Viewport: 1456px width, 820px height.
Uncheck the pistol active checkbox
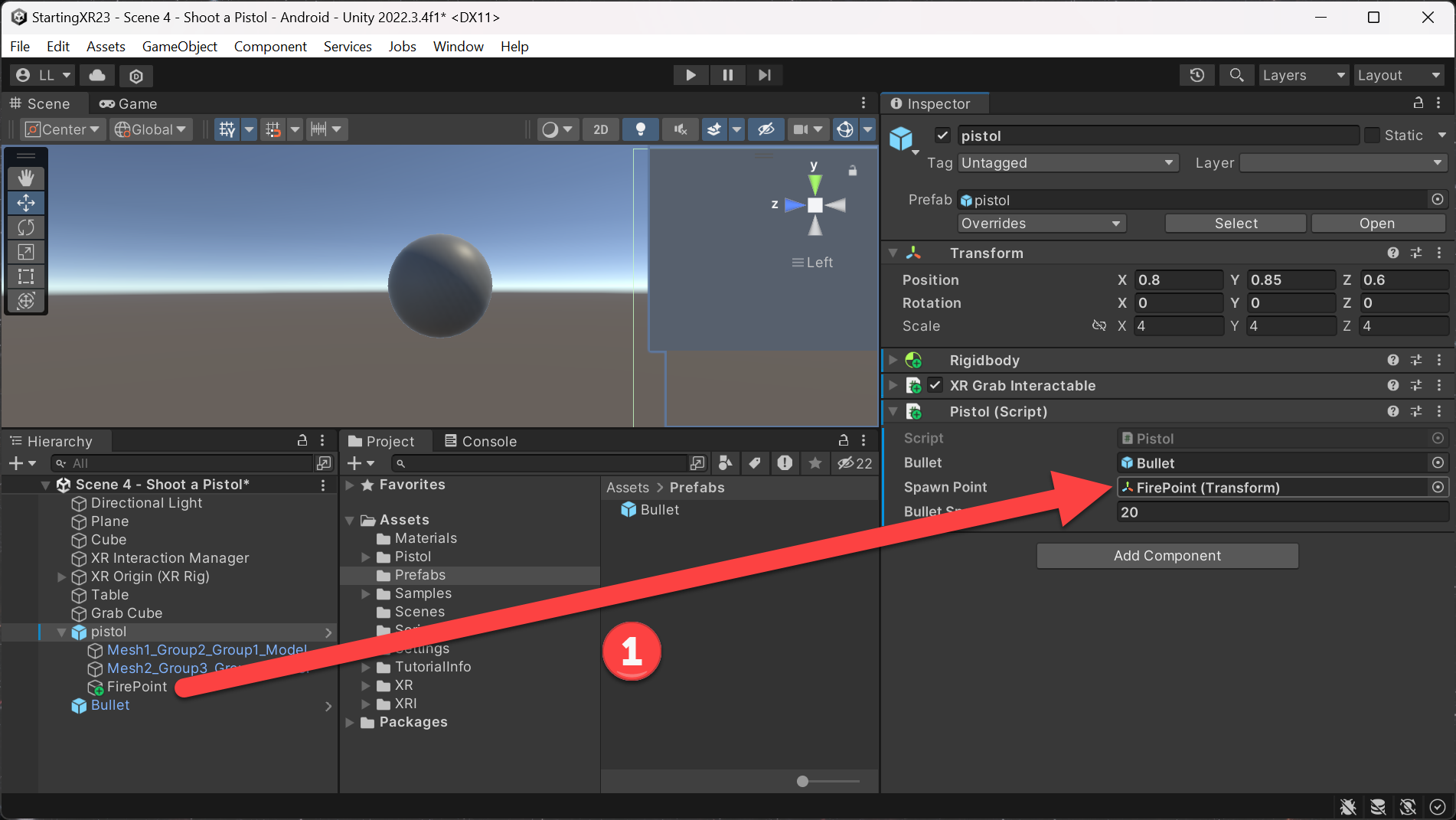coord(942,136)
